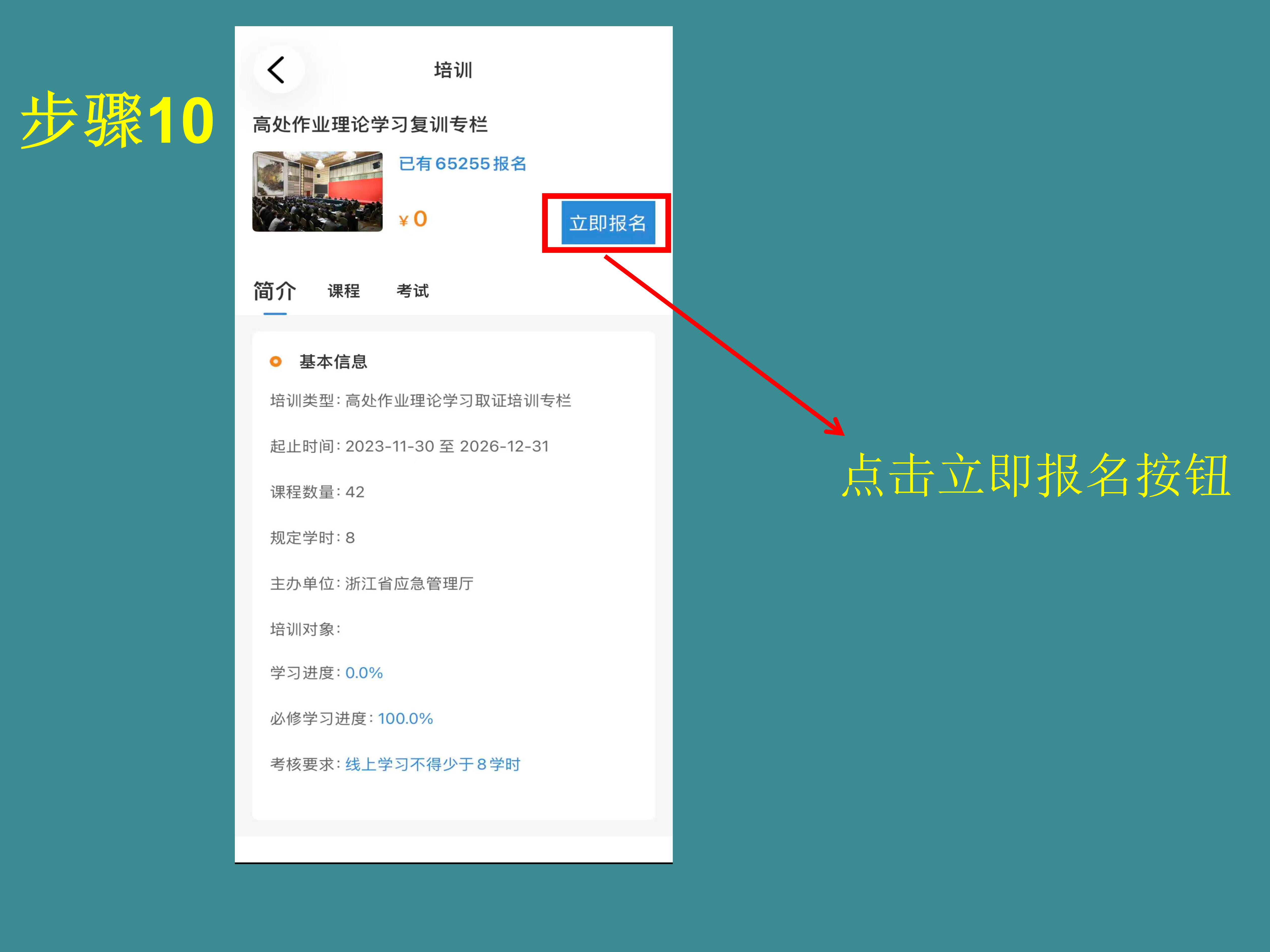Click the 培训类型 info row
This screenshot has height=952, width=1270.
point(420,400)
